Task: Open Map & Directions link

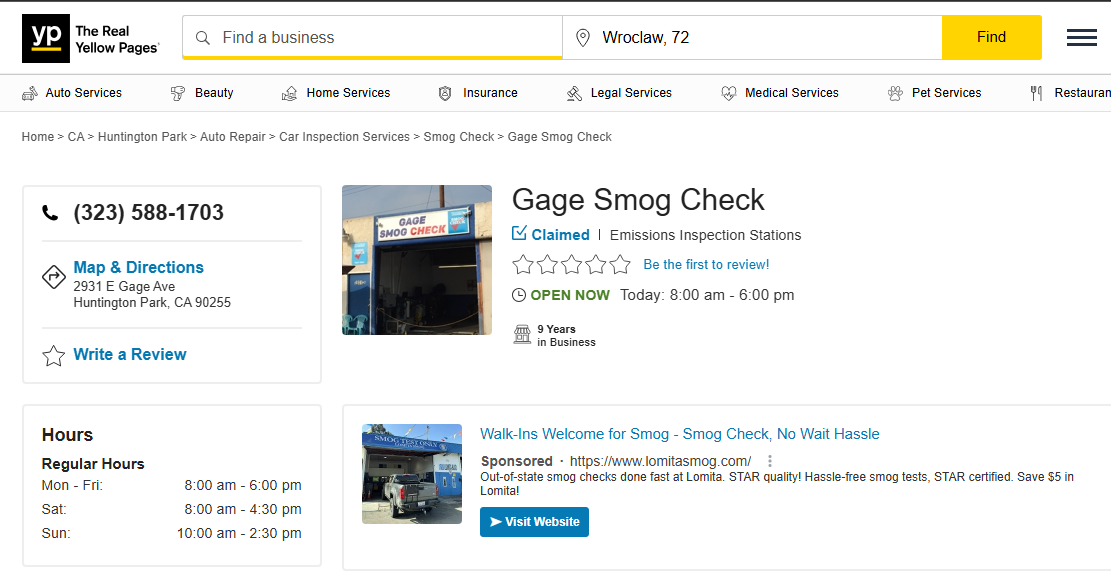Action: pyautogui.click(x=138, y=267)
